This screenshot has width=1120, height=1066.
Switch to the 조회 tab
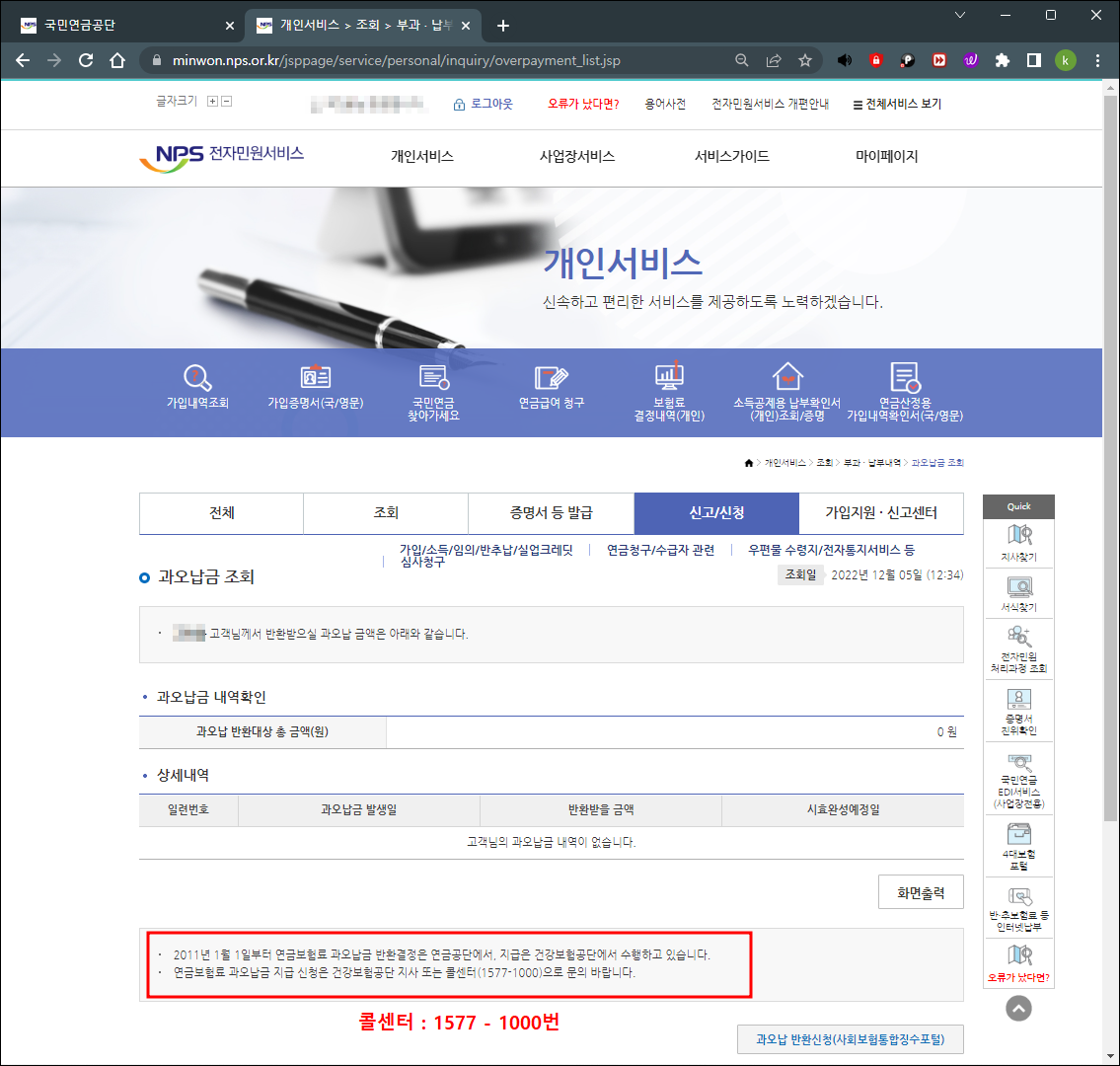(386, 513)
